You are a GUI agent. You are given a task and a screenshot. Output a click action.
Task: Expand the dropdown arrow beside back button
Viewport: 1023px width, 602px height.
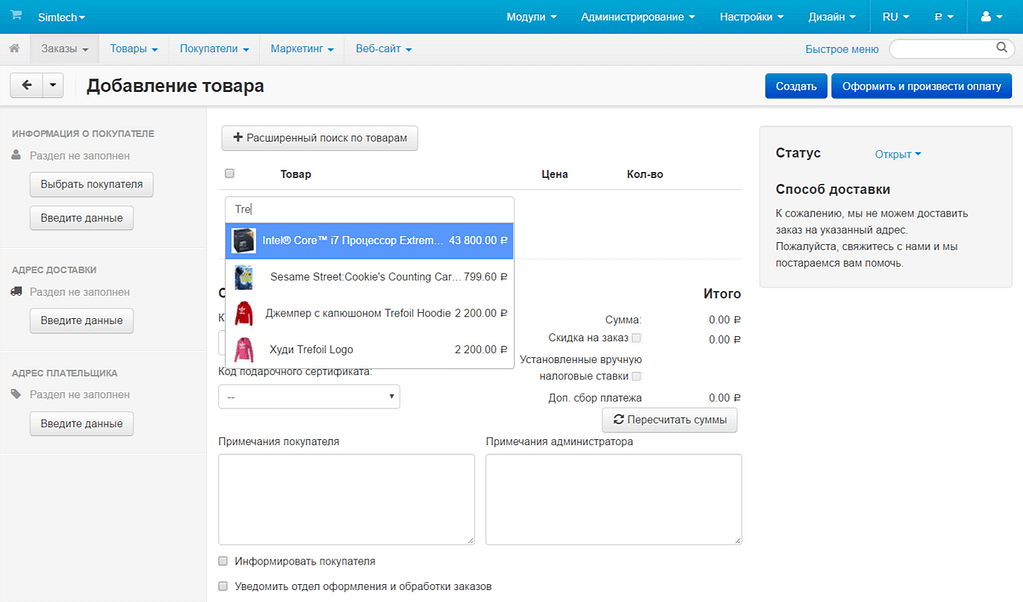[53, 86]
